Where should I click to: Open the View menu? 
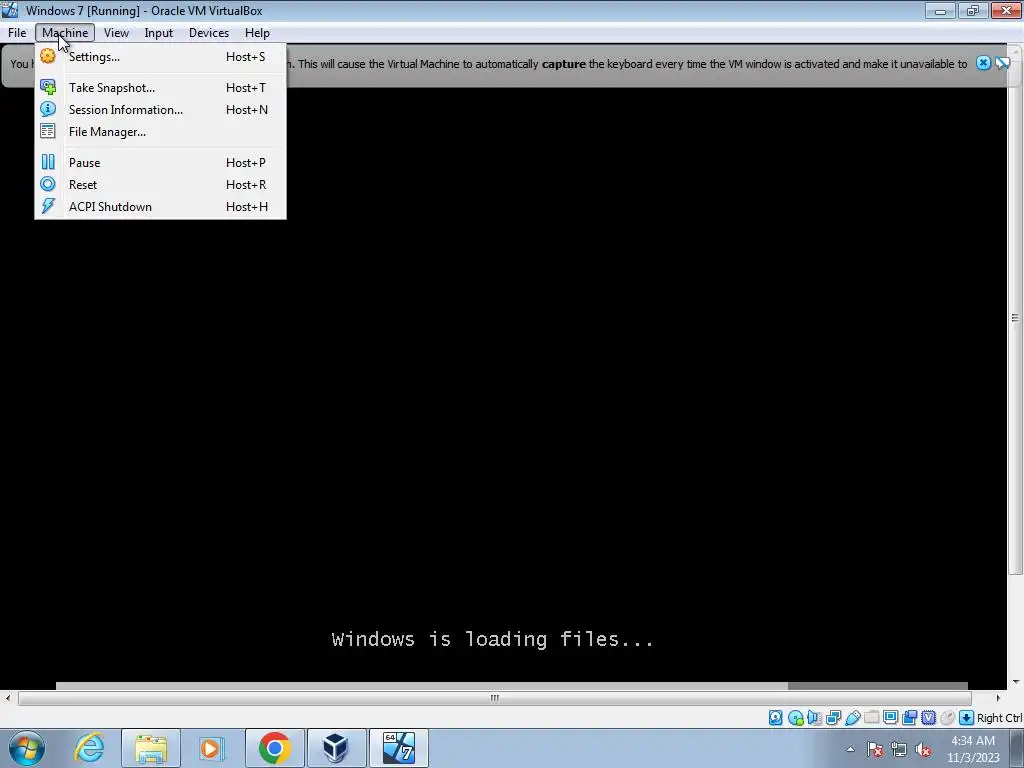pyautogui.click(x=116, y=33)
